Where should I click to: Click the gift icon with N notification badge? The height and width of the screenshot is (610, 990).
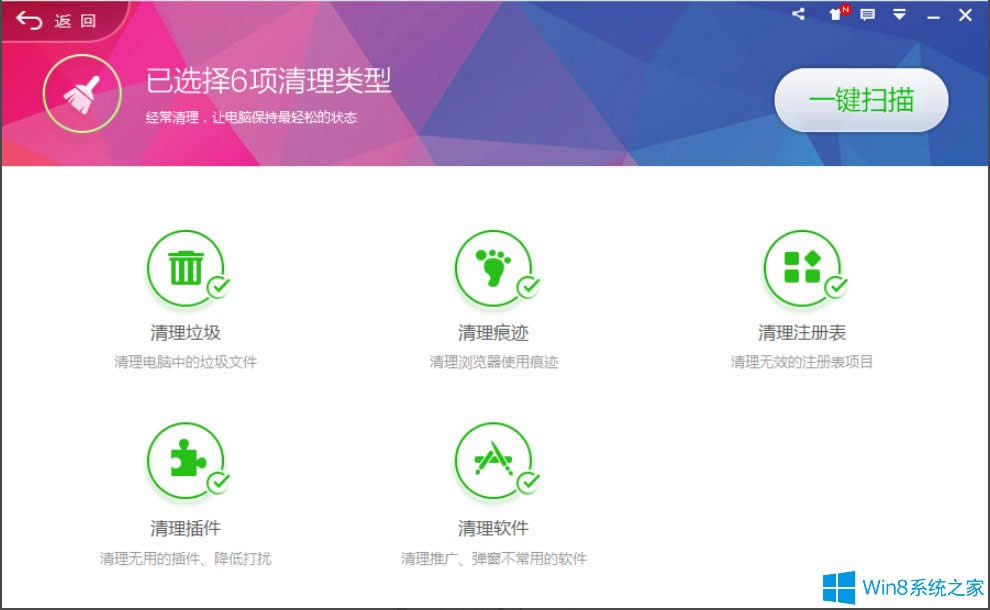[834, 16]
